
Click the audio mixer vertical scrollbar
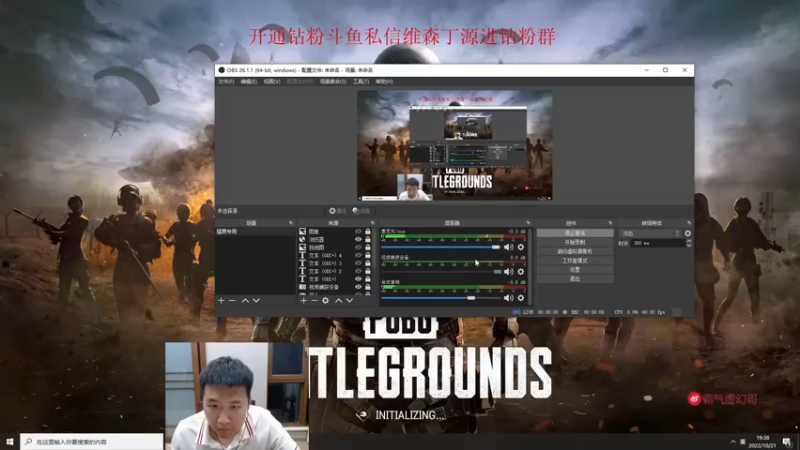(530, 266)
